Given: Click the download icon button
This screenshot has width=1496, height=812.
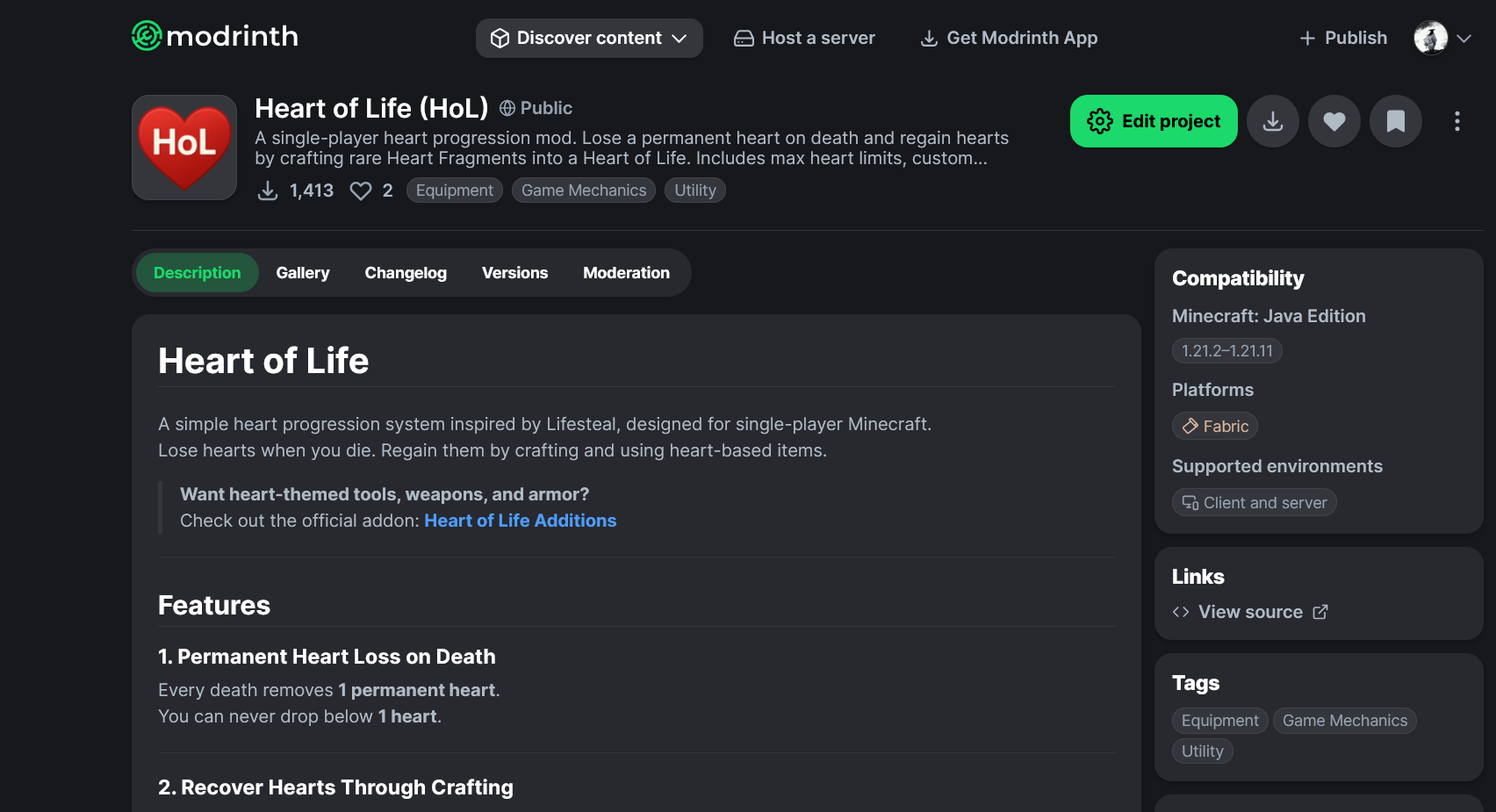Looking at the screenshot, I should tap(1273, 121).
